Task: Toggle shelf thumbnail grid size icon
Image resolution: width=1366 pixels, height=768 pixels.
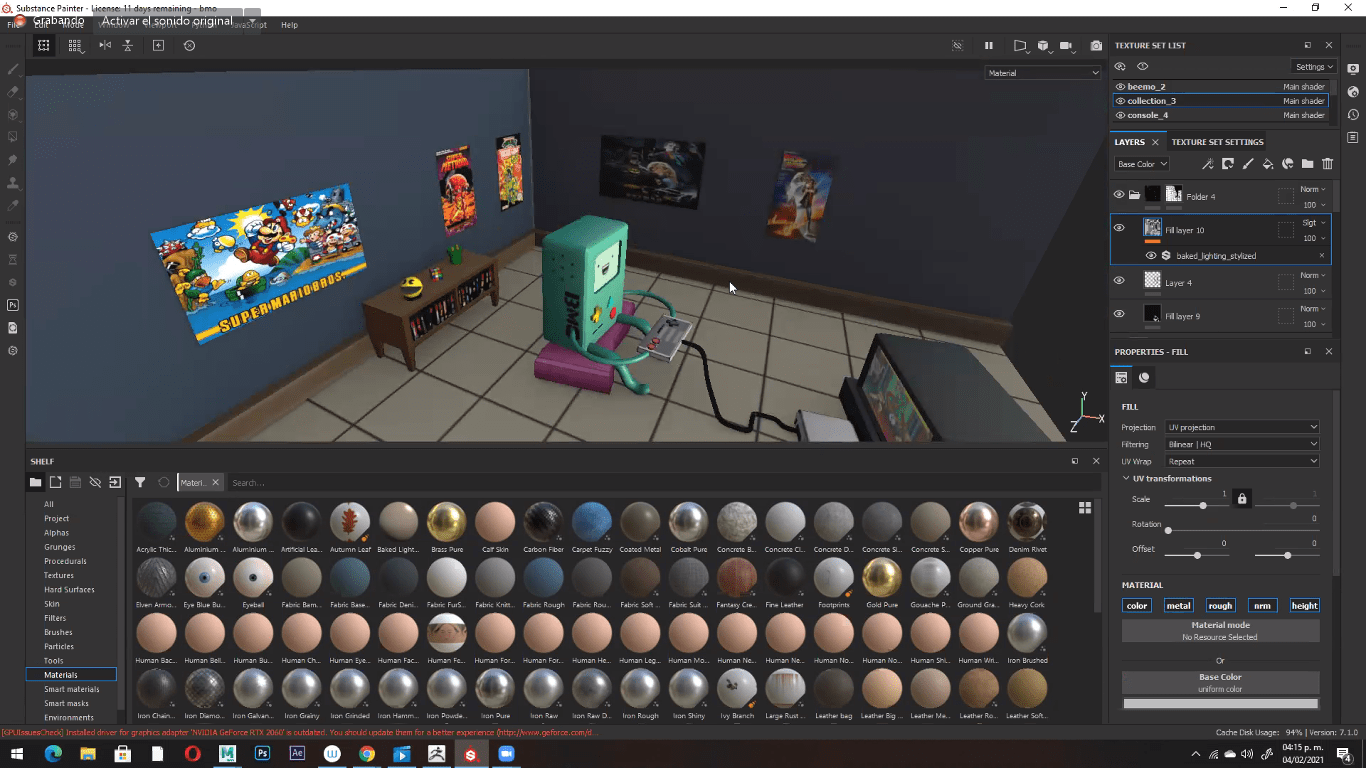Action: click(x=1085, y=508)
